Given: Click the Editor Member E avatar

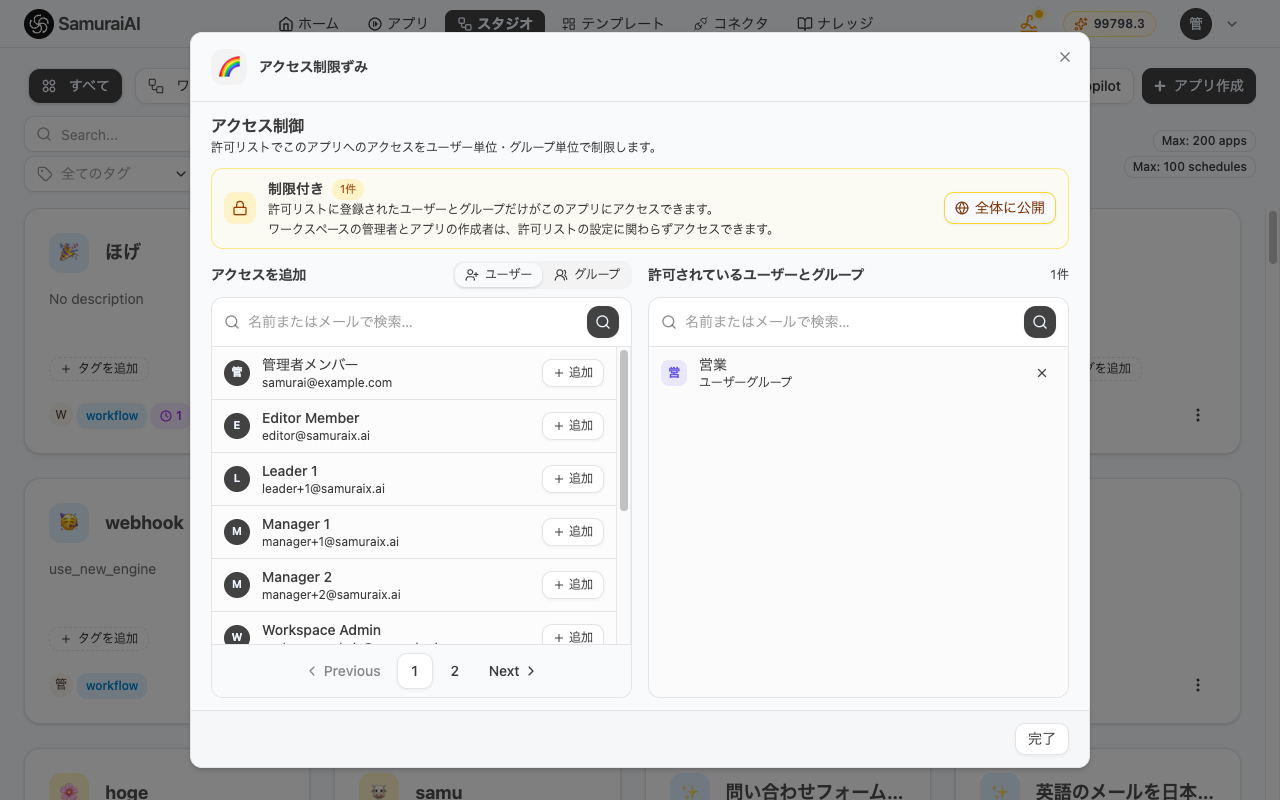Looking at the screenshot, I should pyautogui.click(x=237, y=425).
